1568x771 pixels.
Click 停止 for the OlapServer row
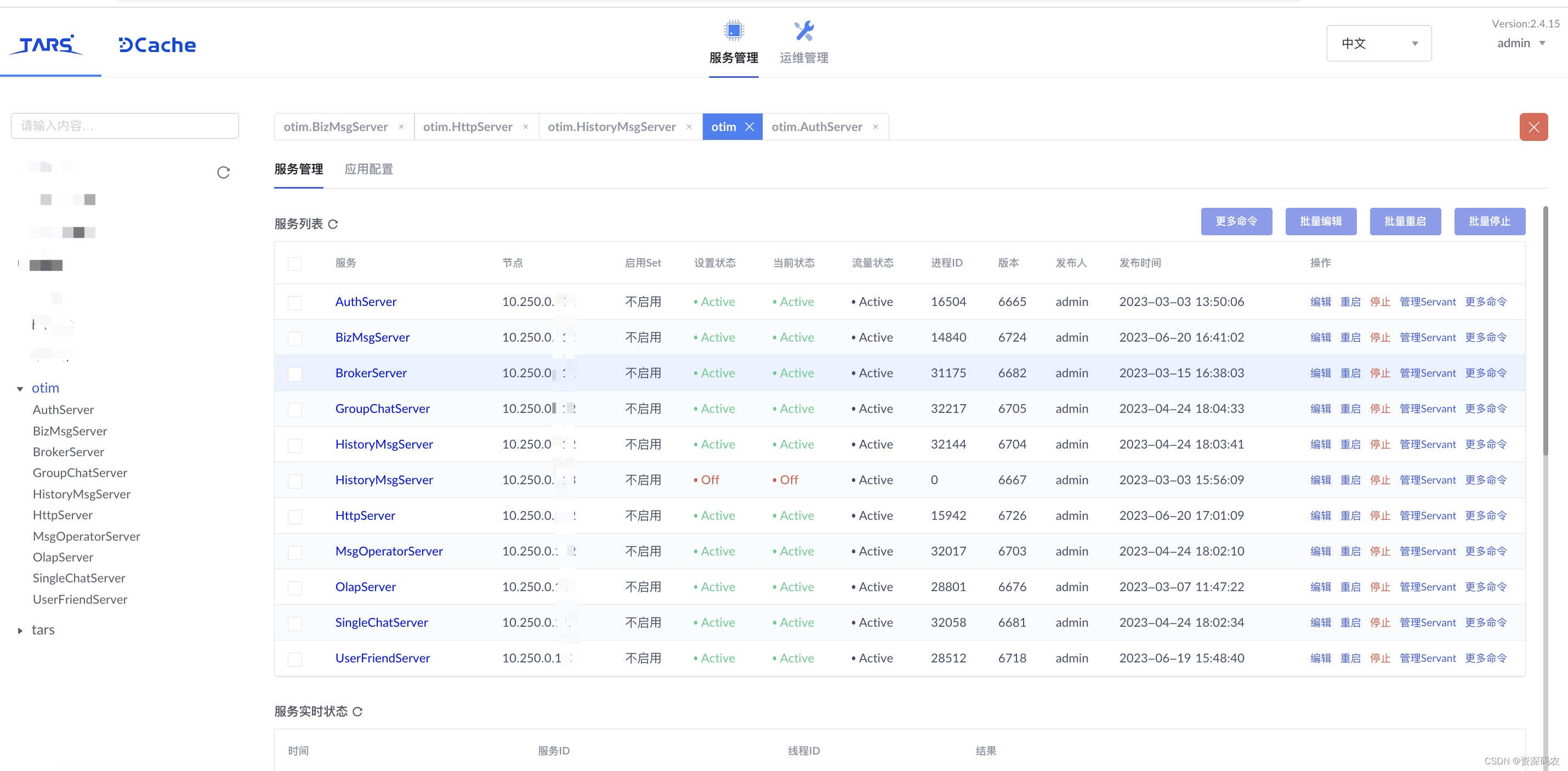tap(1380, 586)
